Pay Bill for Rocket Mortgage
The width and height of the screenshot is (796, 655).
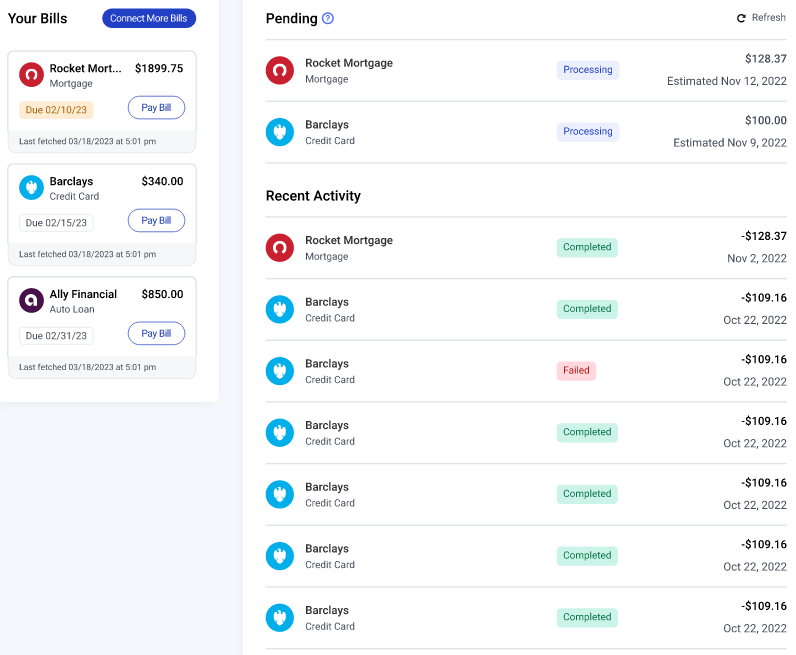pyautogui.click(x=156, y=108)
